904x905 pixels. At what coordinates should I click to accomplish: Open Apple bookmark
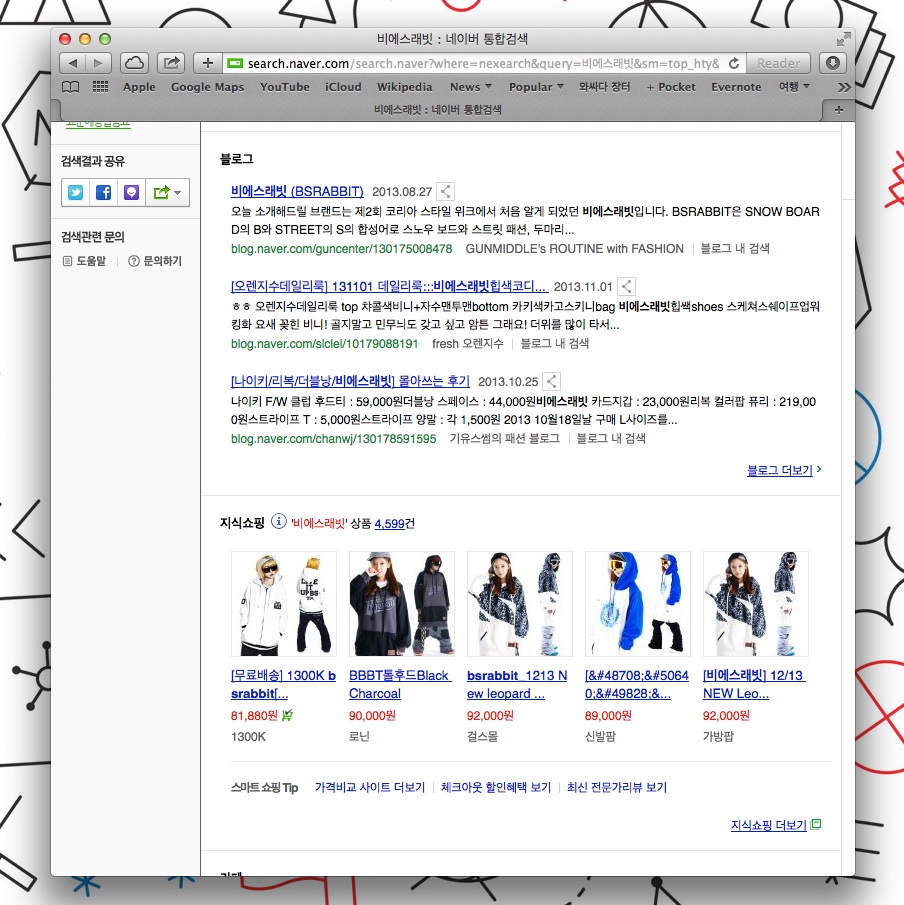pyautogui.click(x=139, y=87)
